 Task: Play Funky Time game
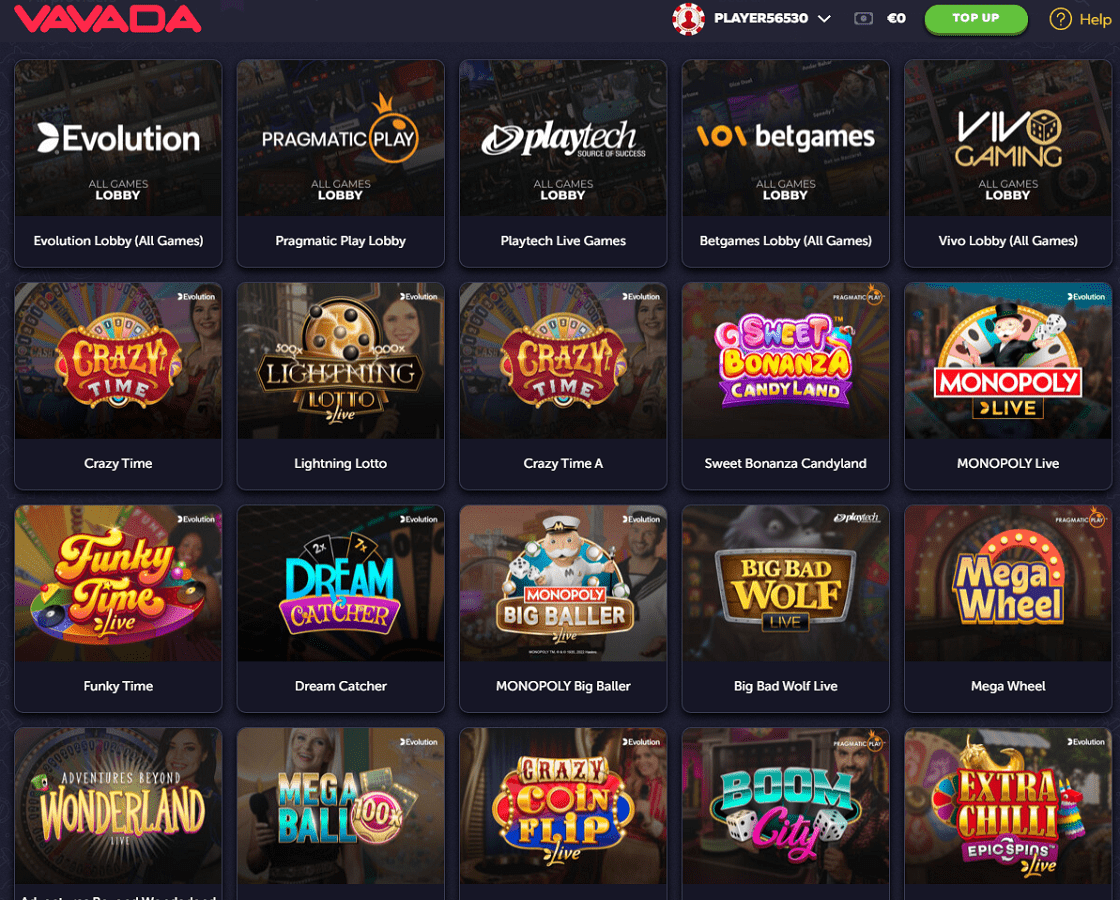(x=119, y=609)
